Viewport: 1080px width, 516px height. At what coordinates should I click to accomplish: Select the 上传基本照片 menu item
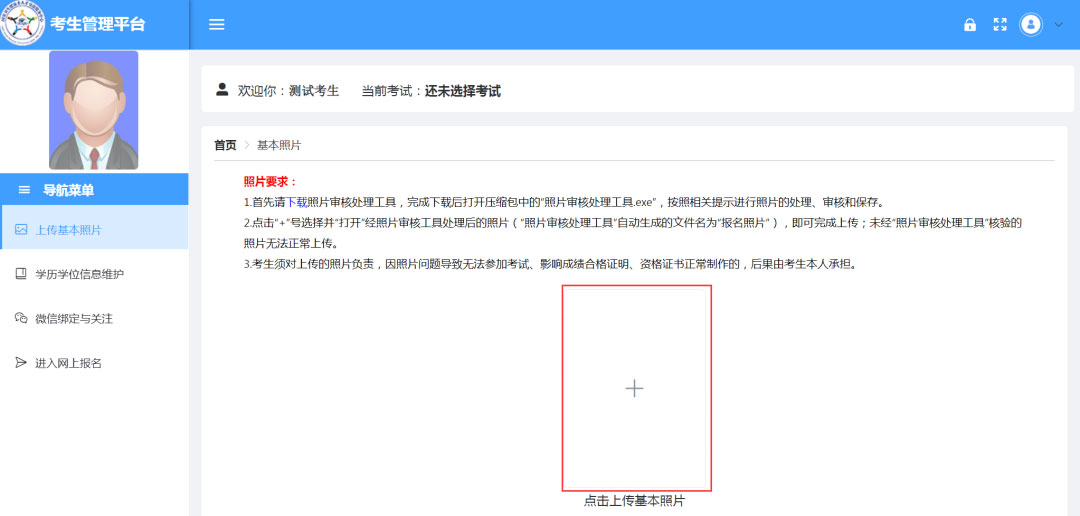68,230
